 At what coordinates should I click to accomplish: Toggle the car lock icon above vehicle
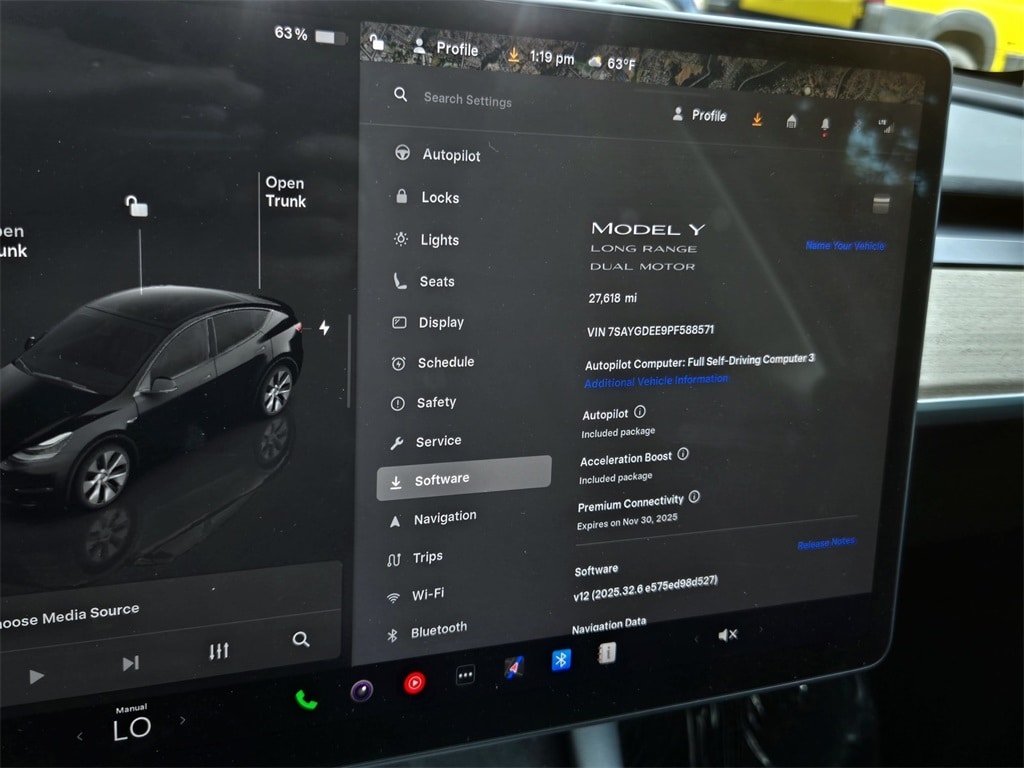click(x=136, y=206)
